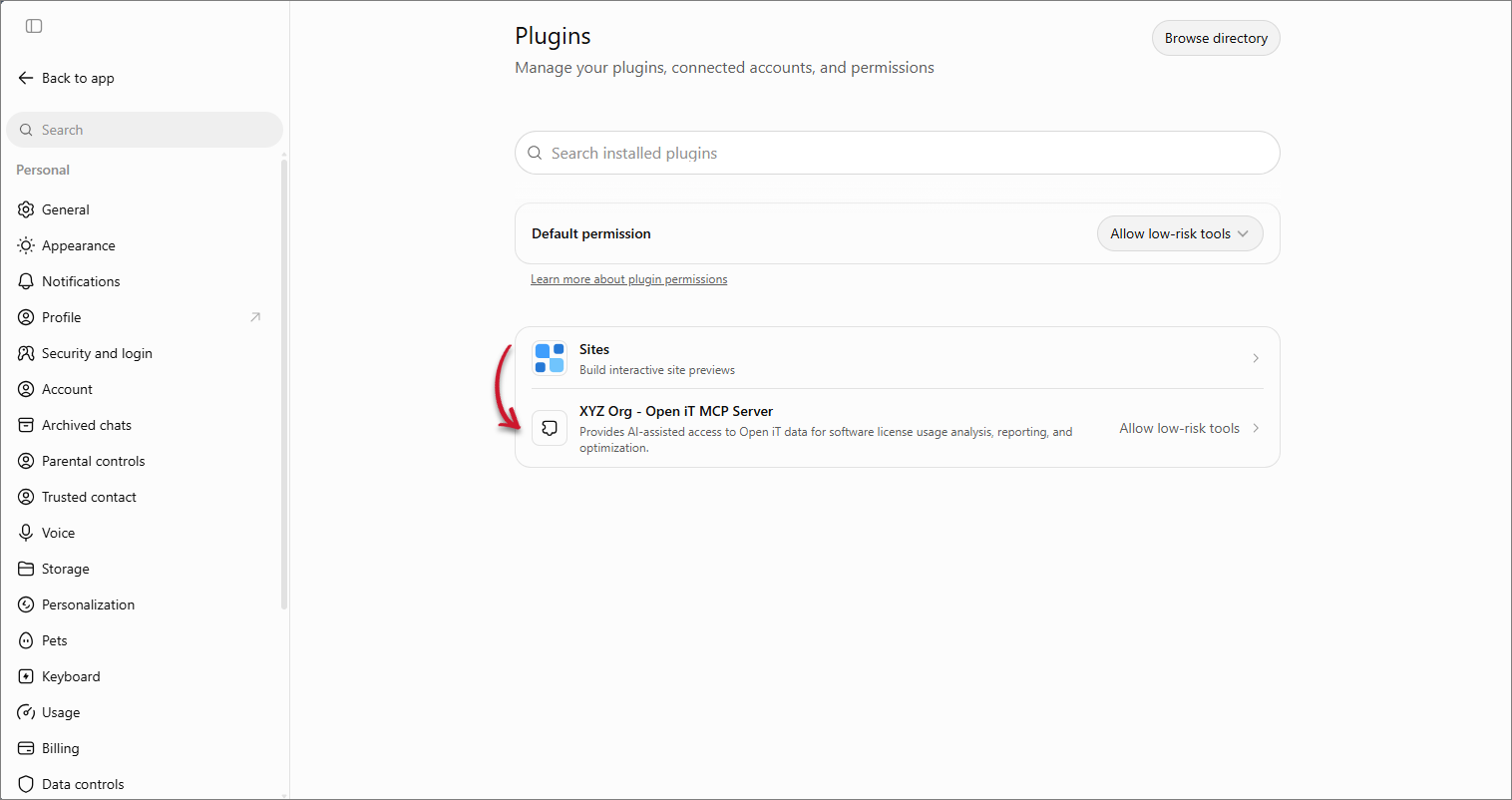
Task: Click the Billing card icon
Action: (26, 748)
